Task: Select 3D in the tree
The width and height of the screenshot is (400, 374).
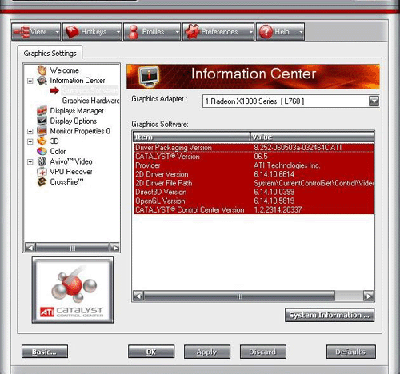Action: pyautogui.click(x=54, y=141)
